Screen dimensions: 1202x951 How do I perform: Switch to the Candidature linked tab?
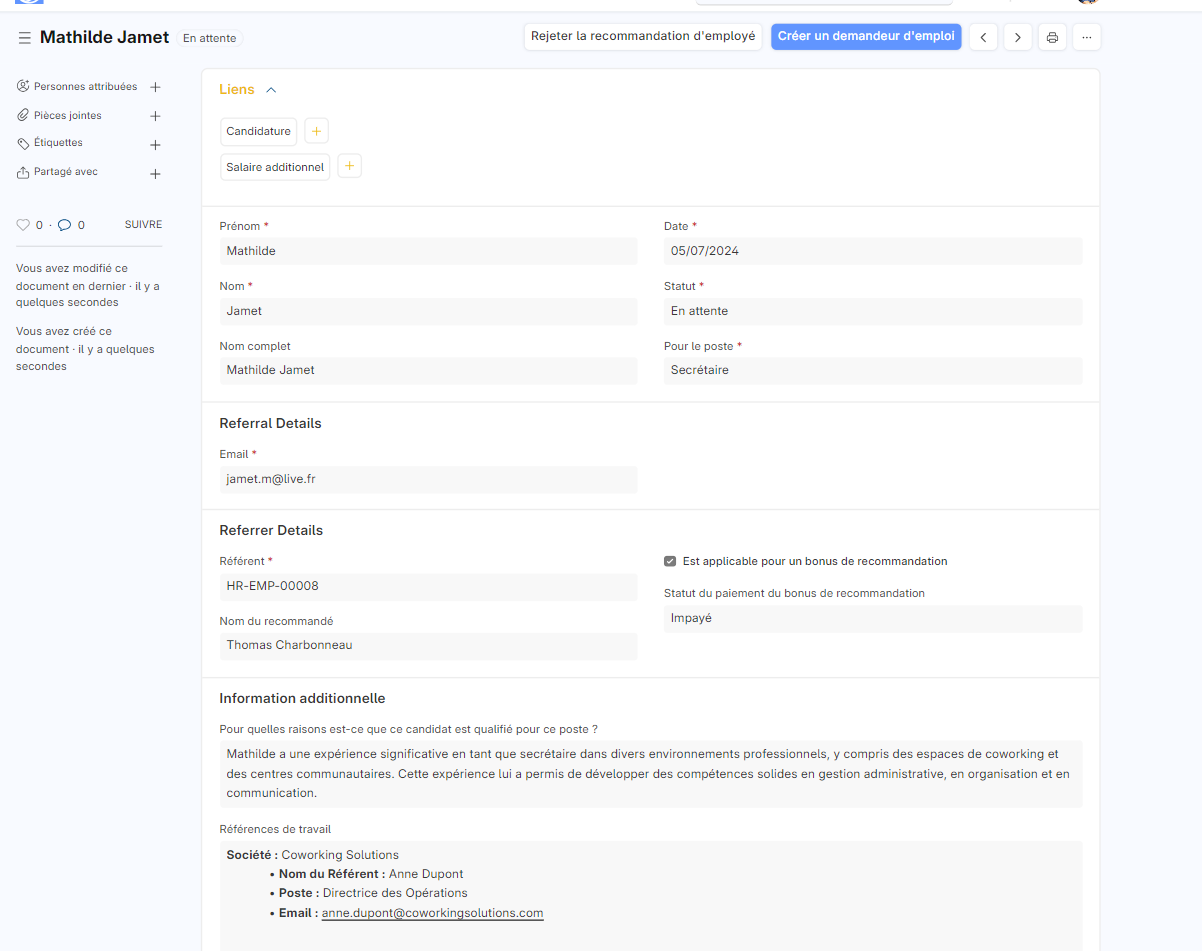point(258,130)
